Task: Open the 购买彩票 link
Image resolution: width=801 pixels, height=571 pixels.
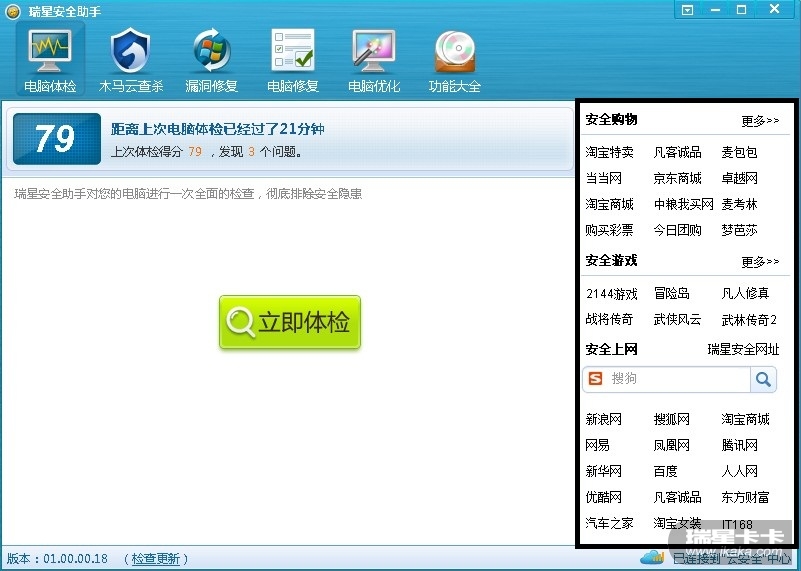Action: 609,230
